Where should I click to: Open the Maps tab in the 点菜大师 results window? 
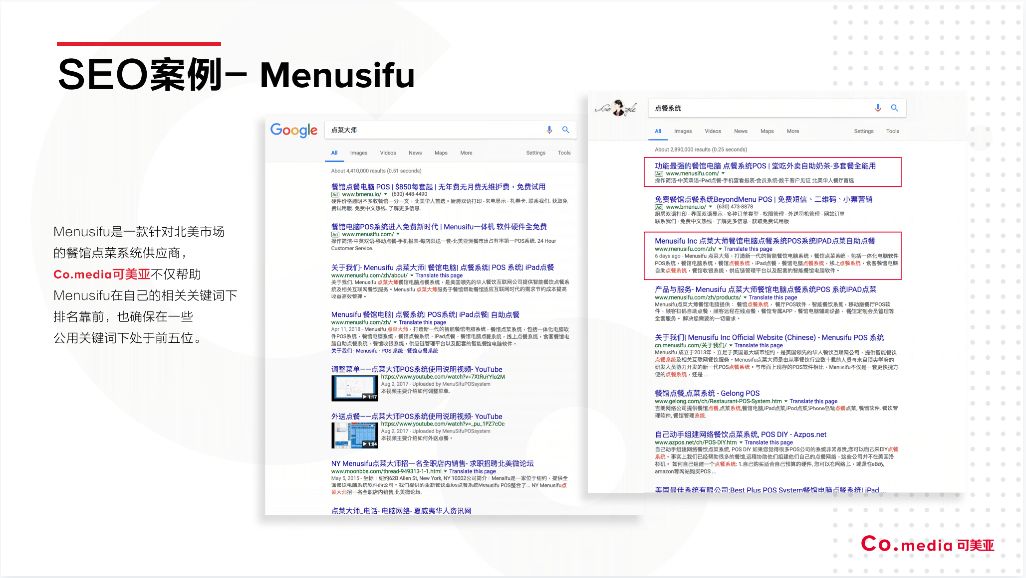click(x=441, y=153)
